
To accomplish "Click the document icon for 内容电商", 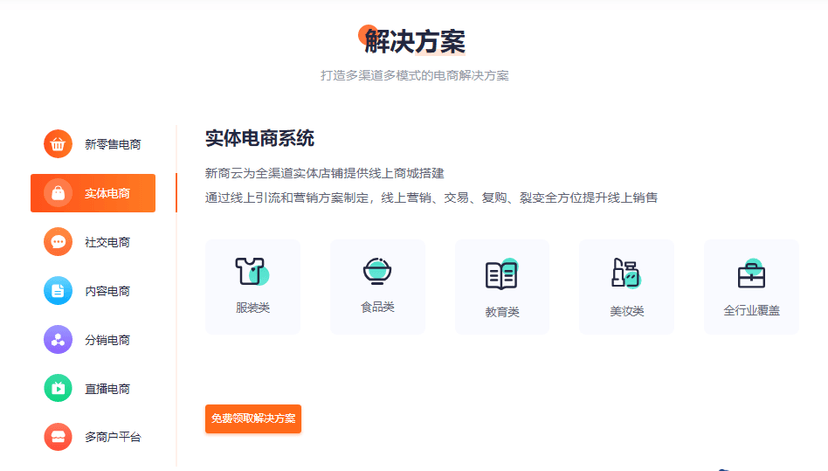I will point(58,290).
